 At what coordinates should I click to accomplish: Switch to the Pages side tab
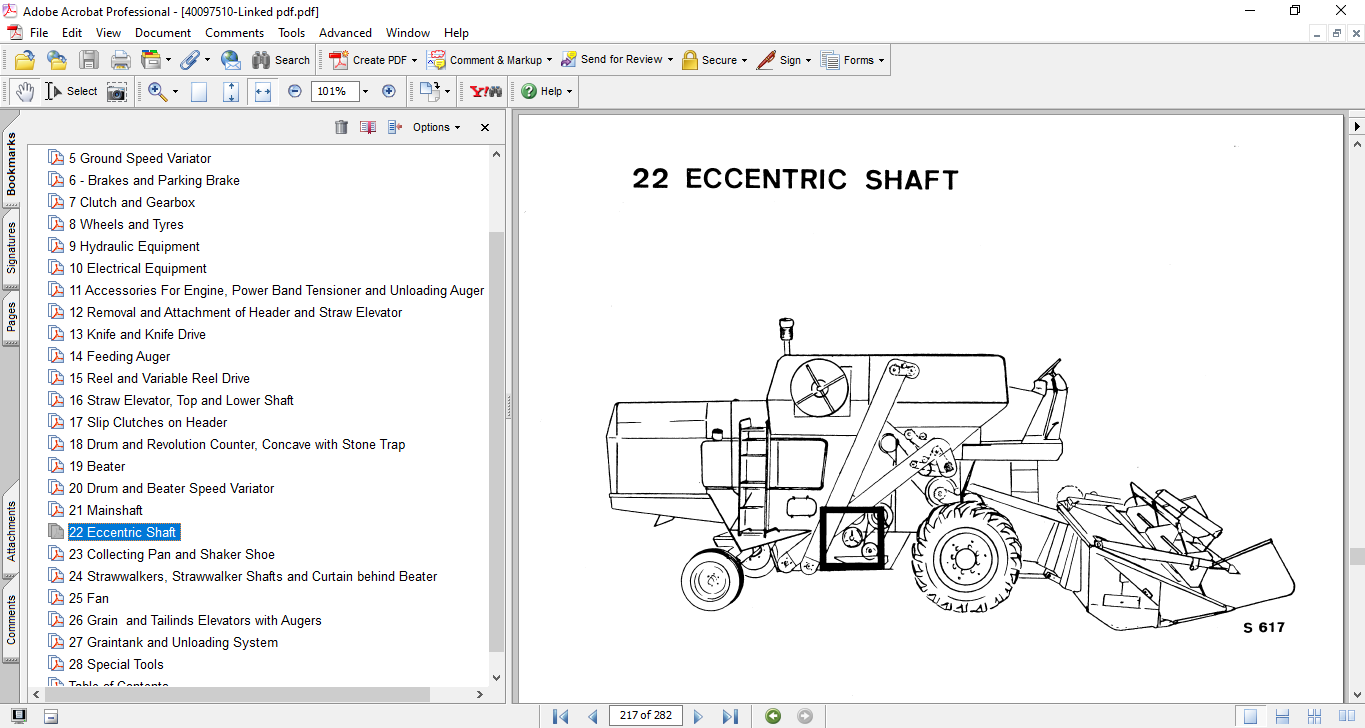click(11, 317)
